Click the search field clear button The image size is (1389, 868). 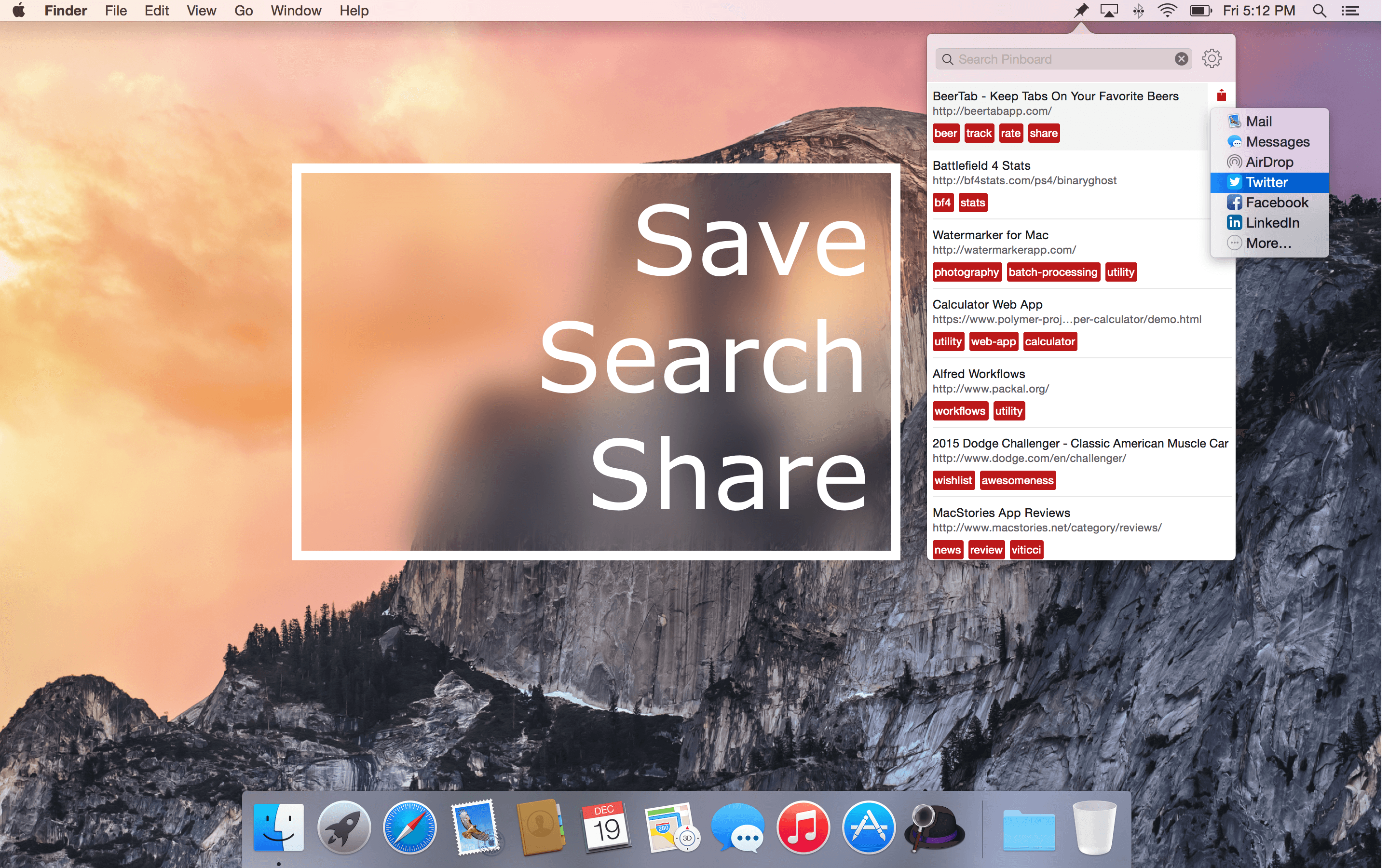(x=1182, y=58)
